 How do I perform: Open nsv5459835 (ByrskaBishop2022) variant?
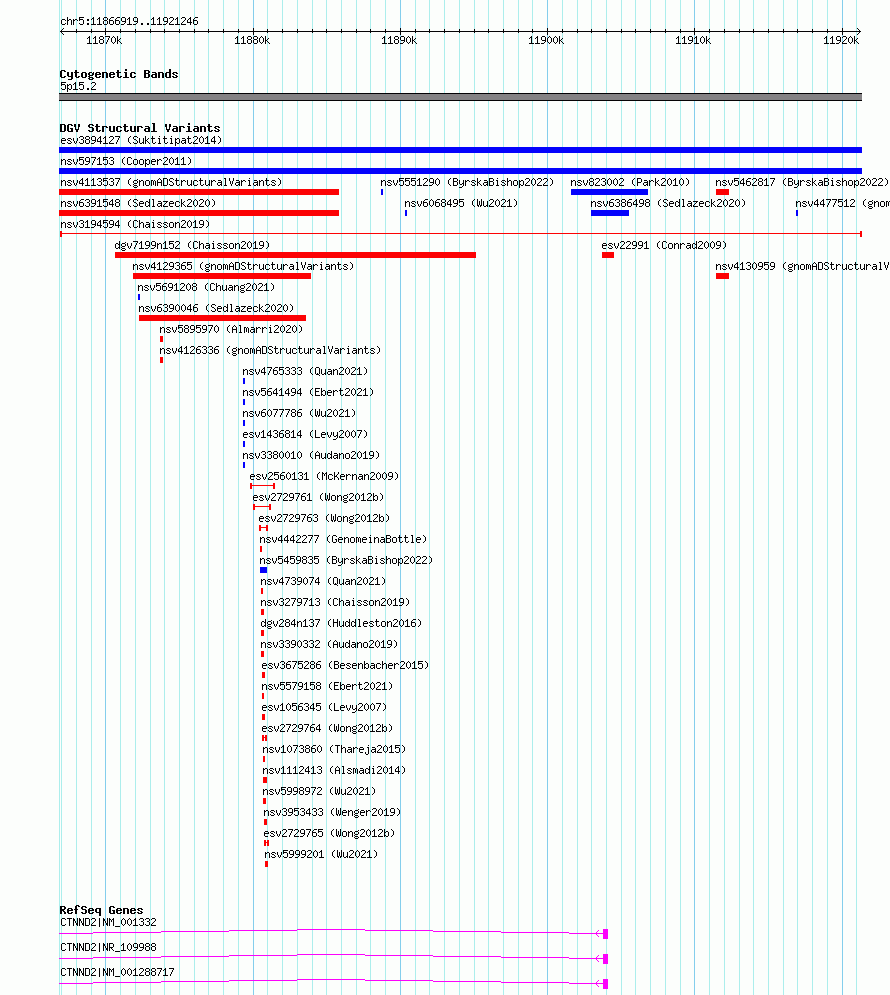(346, 560)
